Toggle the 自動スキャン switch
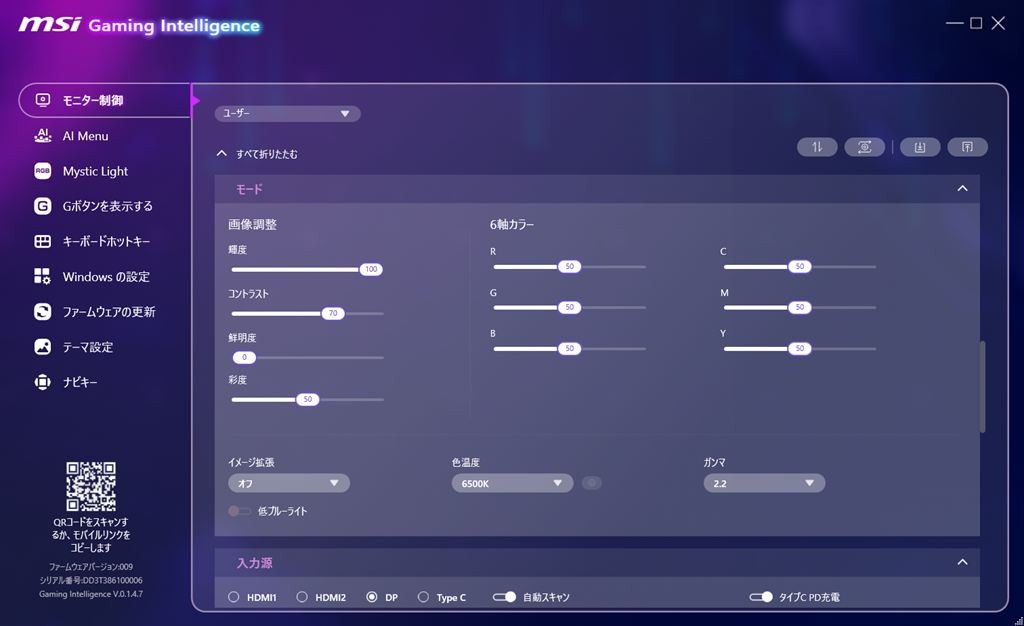 tap(504, 597)
